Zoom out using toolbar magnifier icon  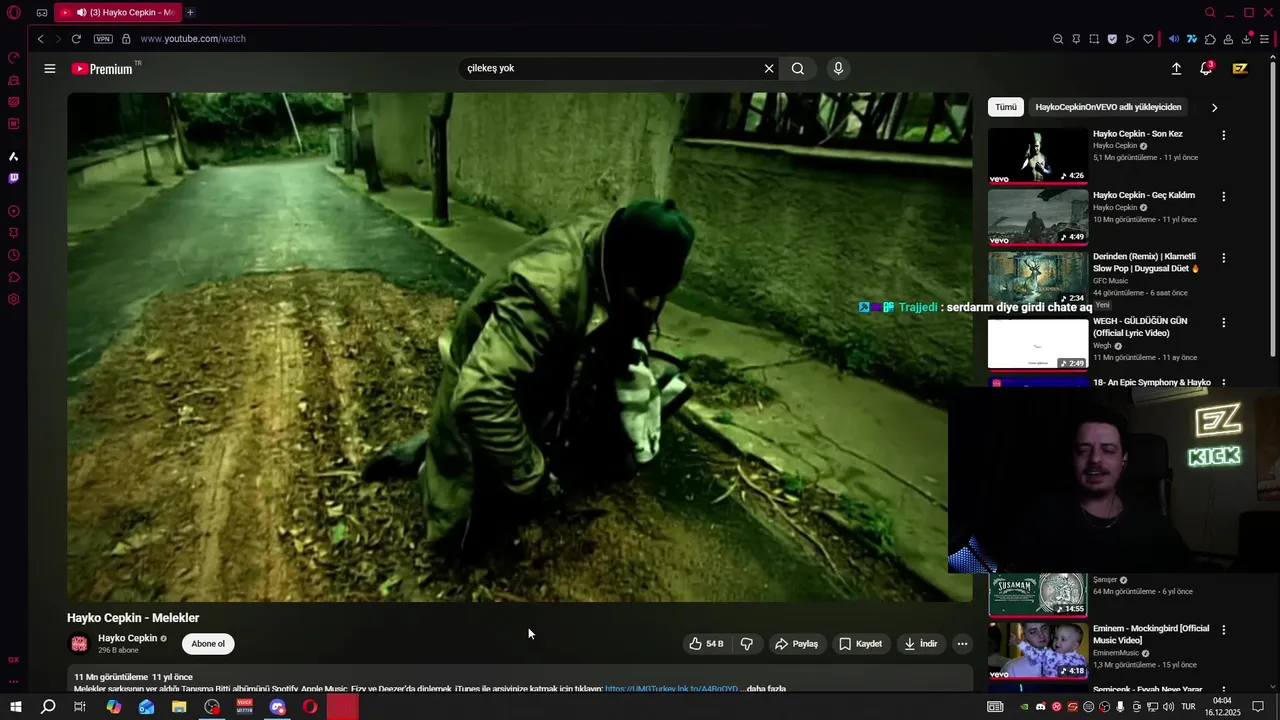point(1058,39)
